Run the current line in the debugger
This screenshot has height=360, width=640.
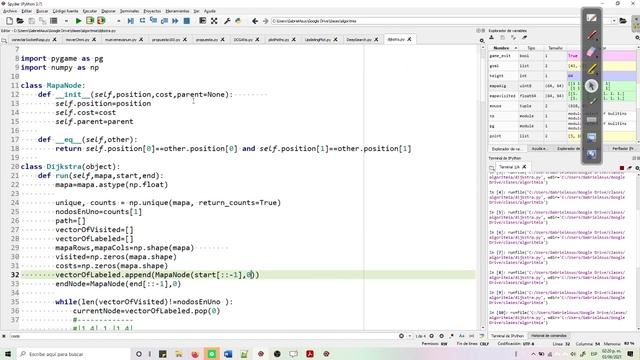pos(142,21)
